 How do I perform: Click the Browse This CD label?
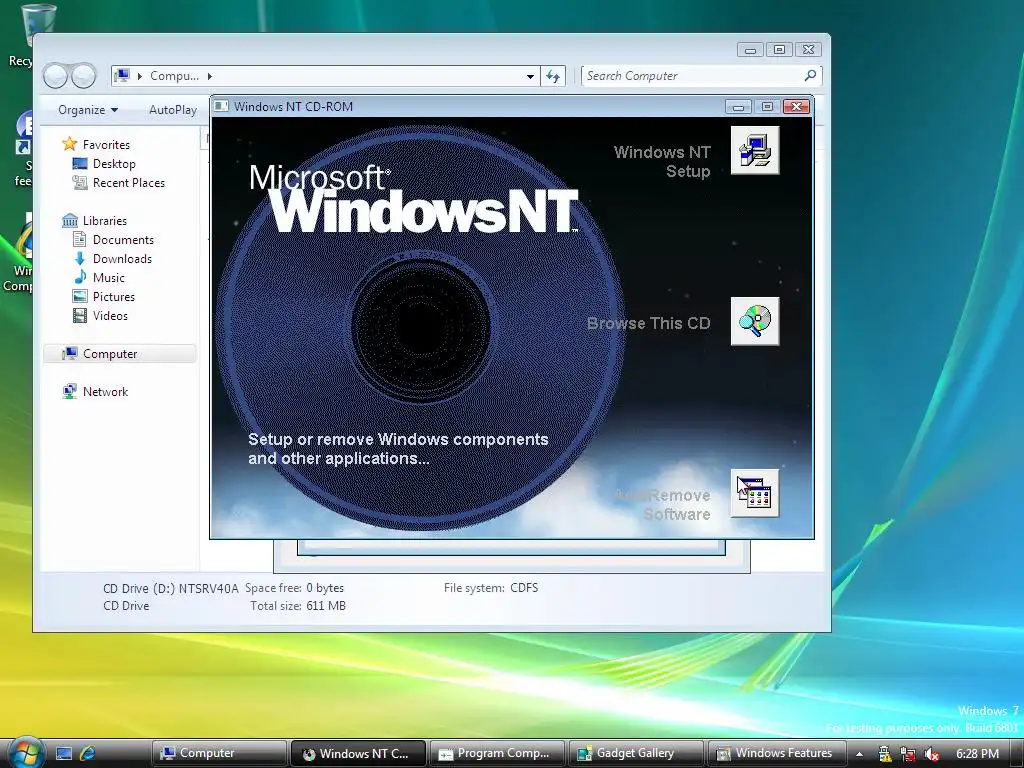(648, 323)
